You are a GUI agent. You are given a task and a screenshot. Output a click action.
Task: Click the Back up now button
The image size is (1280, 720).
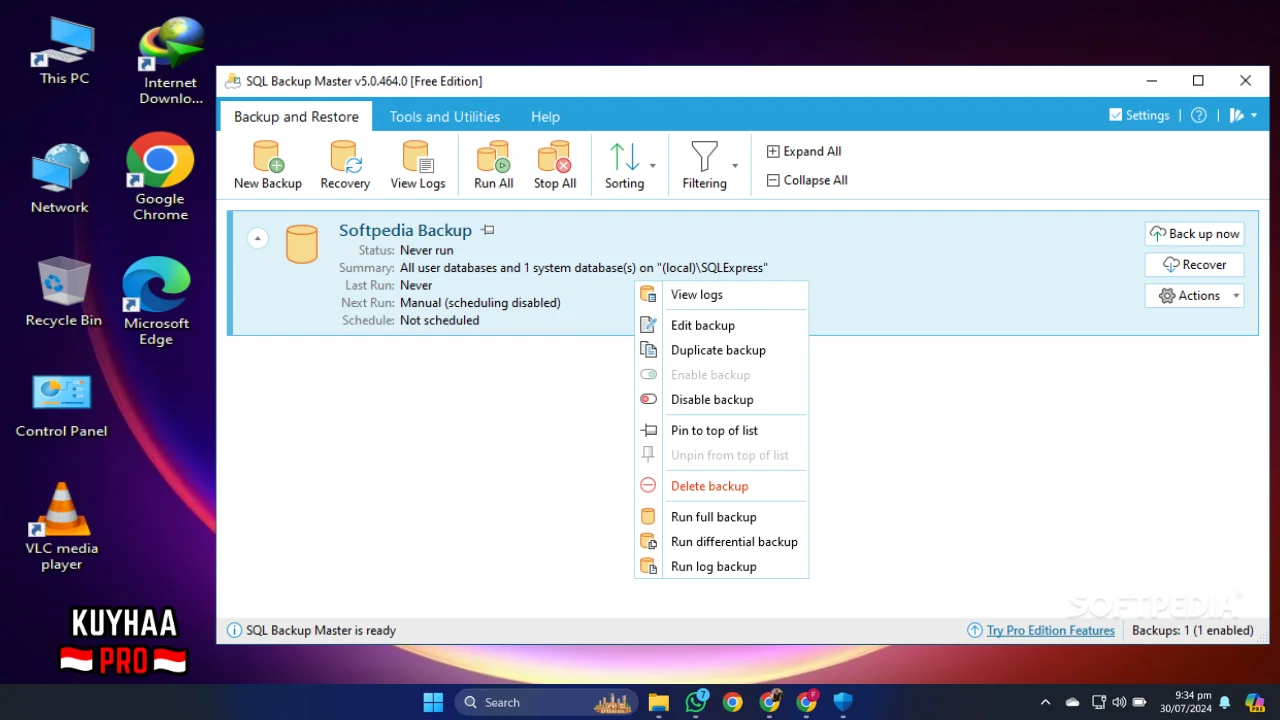coord(1194,233)
